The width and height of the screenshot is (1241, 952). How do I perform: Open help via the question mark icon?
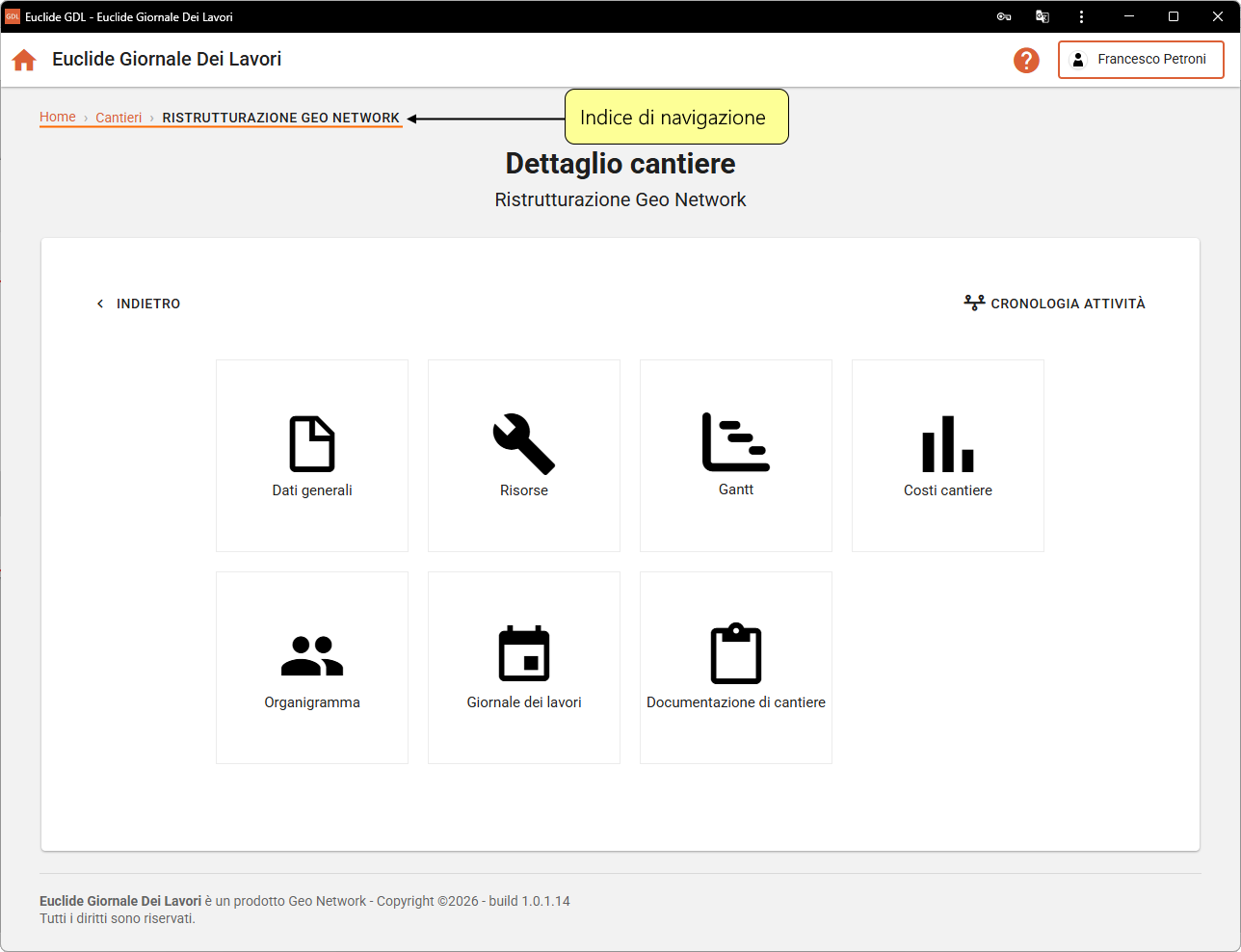(1026, 60)
